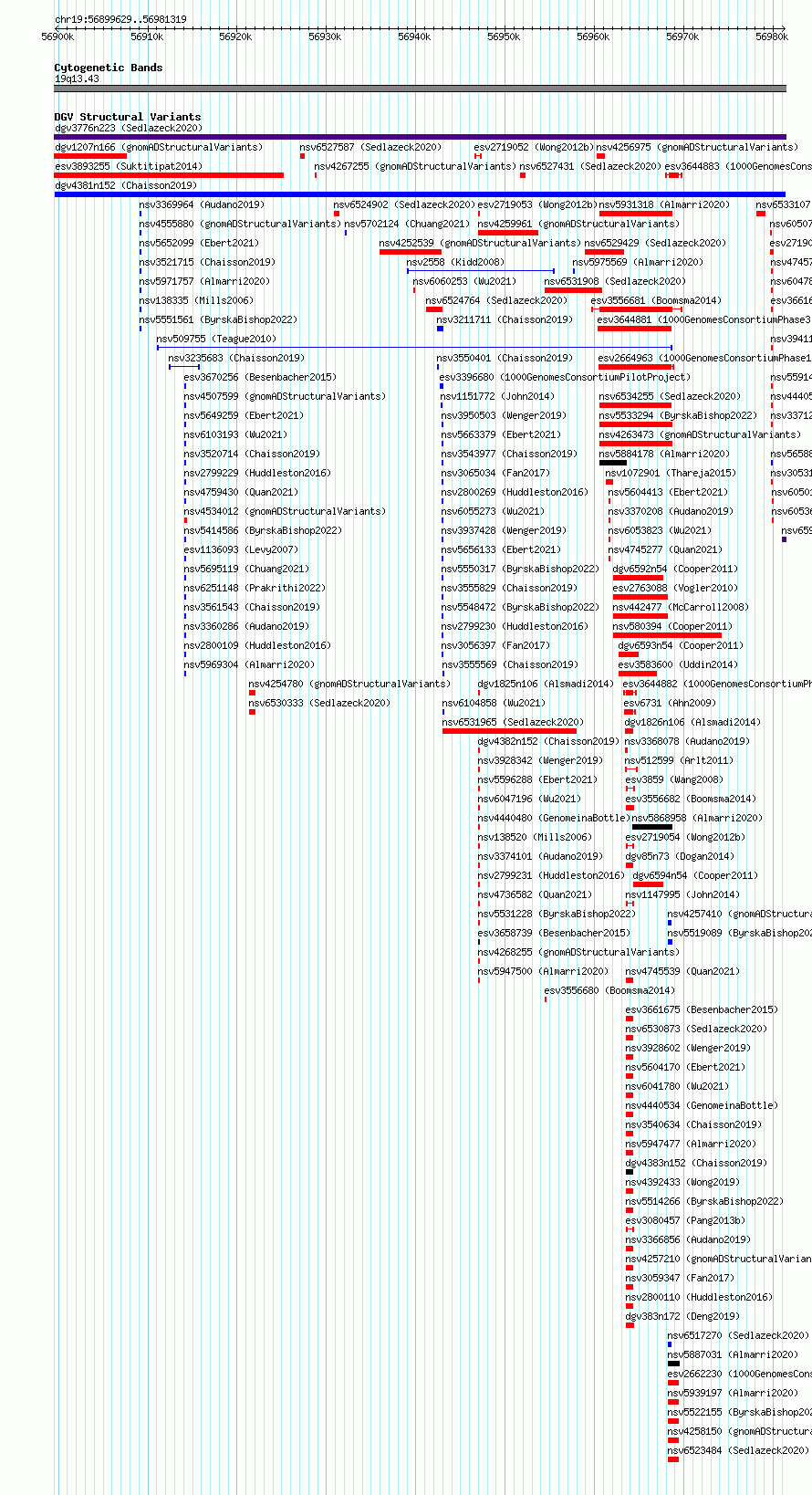Open nsv1151772 (John2014) variant
Viewport: 812px width, 1495px height.
coord(496,396)
